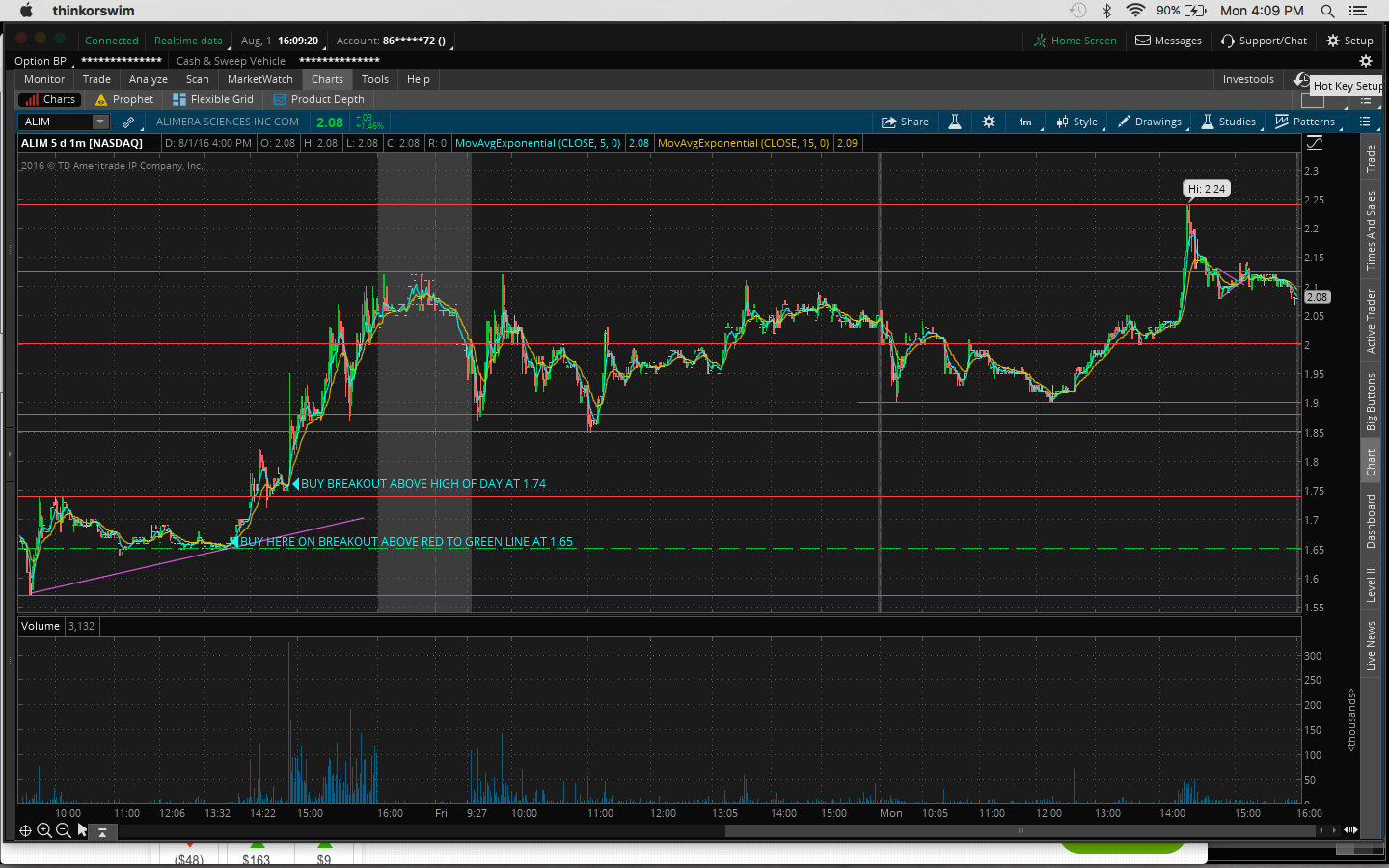Open the Drawings pencil menu
1389x868 pixels.
tap(1150, 122)
